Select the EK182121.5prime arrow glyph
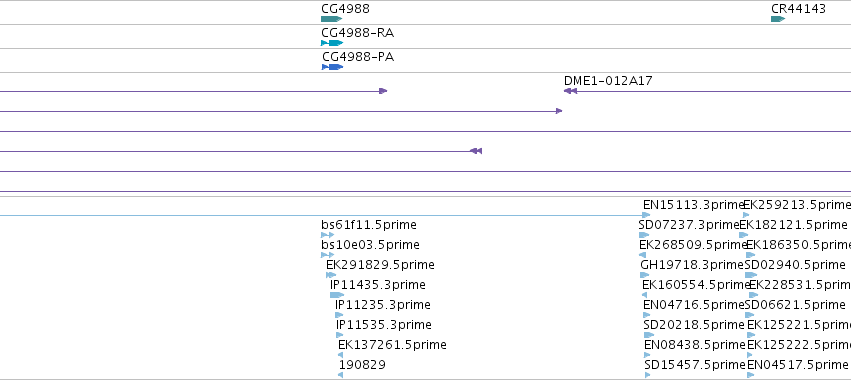The width and height of the screenshot is (851, 380). pyautogui.click(x=744, y=235)
